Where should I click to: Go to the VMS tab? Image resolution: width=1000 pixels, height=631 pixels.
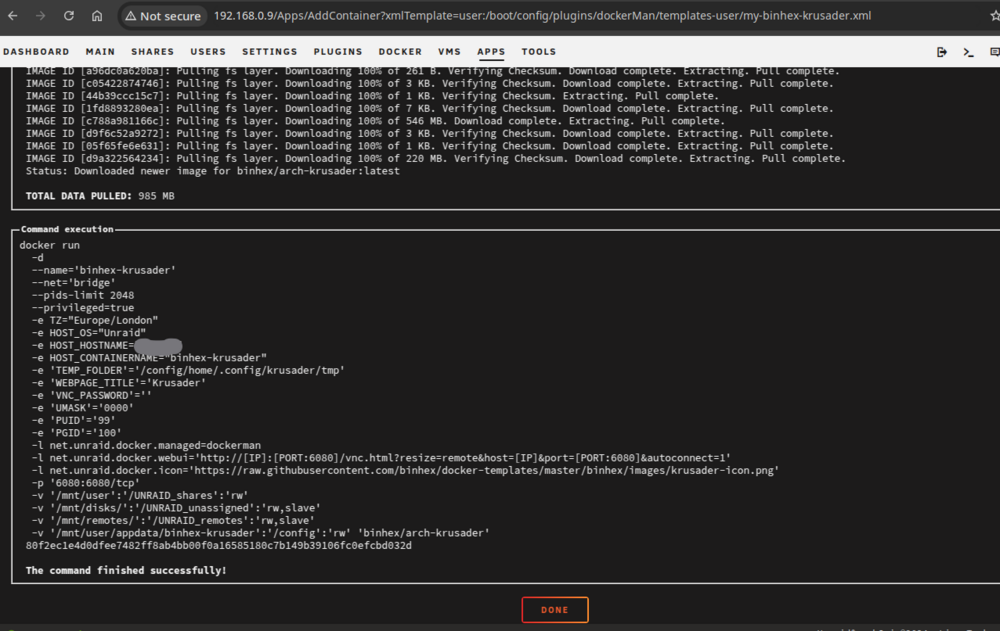pyautogui.click(x=449, y=52)
